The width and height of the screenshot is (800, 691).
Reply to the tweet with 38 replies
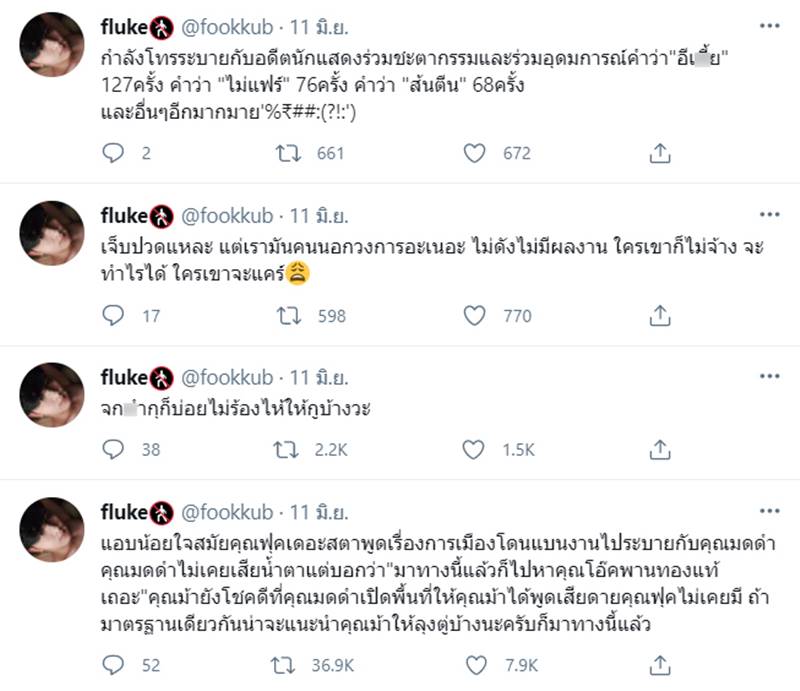114,450
